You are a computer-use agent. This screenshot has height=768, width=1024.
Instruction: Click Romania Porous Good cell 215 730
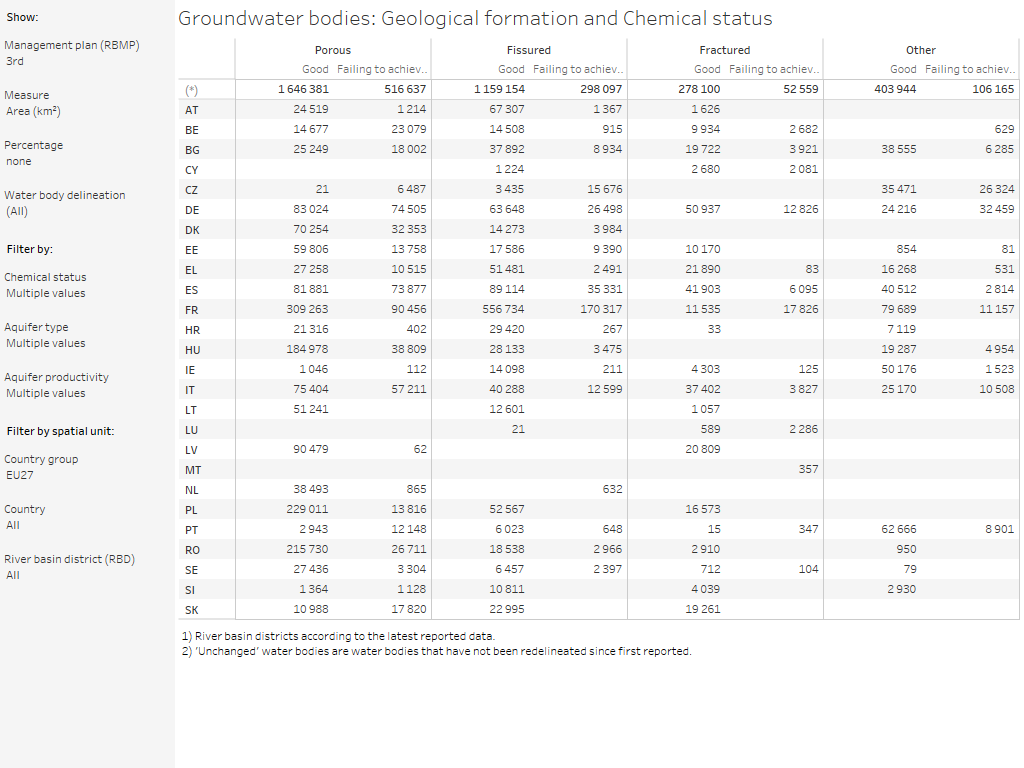pyautogui.click(x=307, y=549)
